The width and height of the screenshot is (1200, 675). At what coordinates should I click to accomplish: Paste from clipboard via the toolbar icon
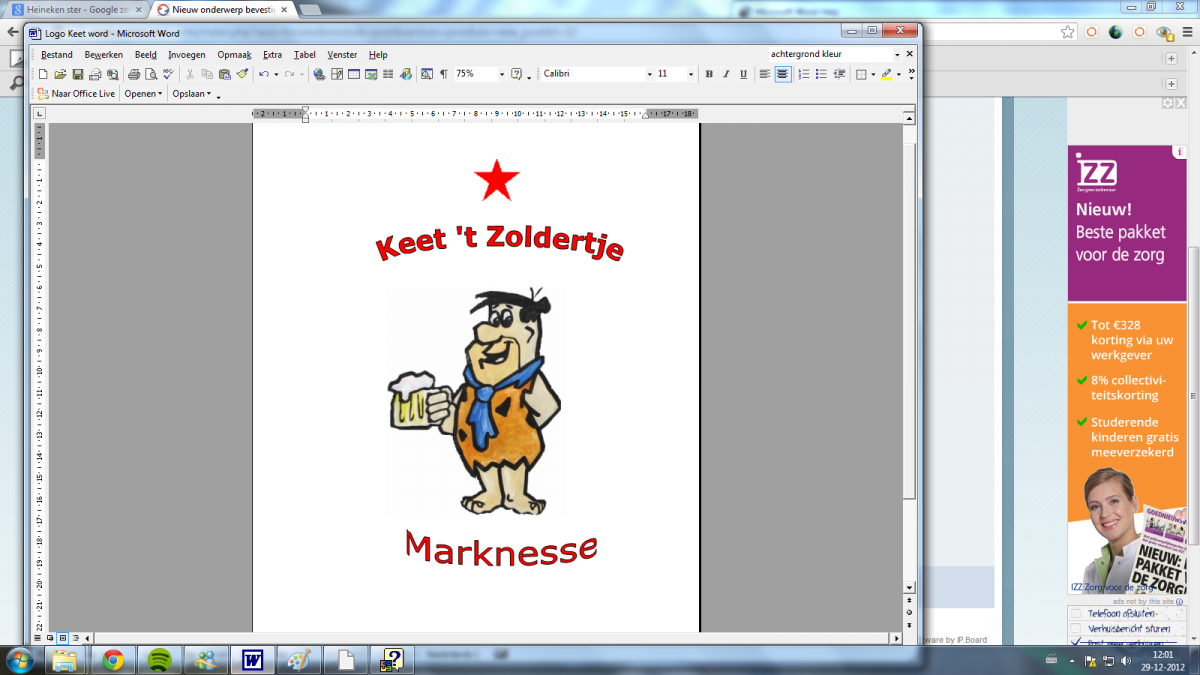click(x=224, y=74)
